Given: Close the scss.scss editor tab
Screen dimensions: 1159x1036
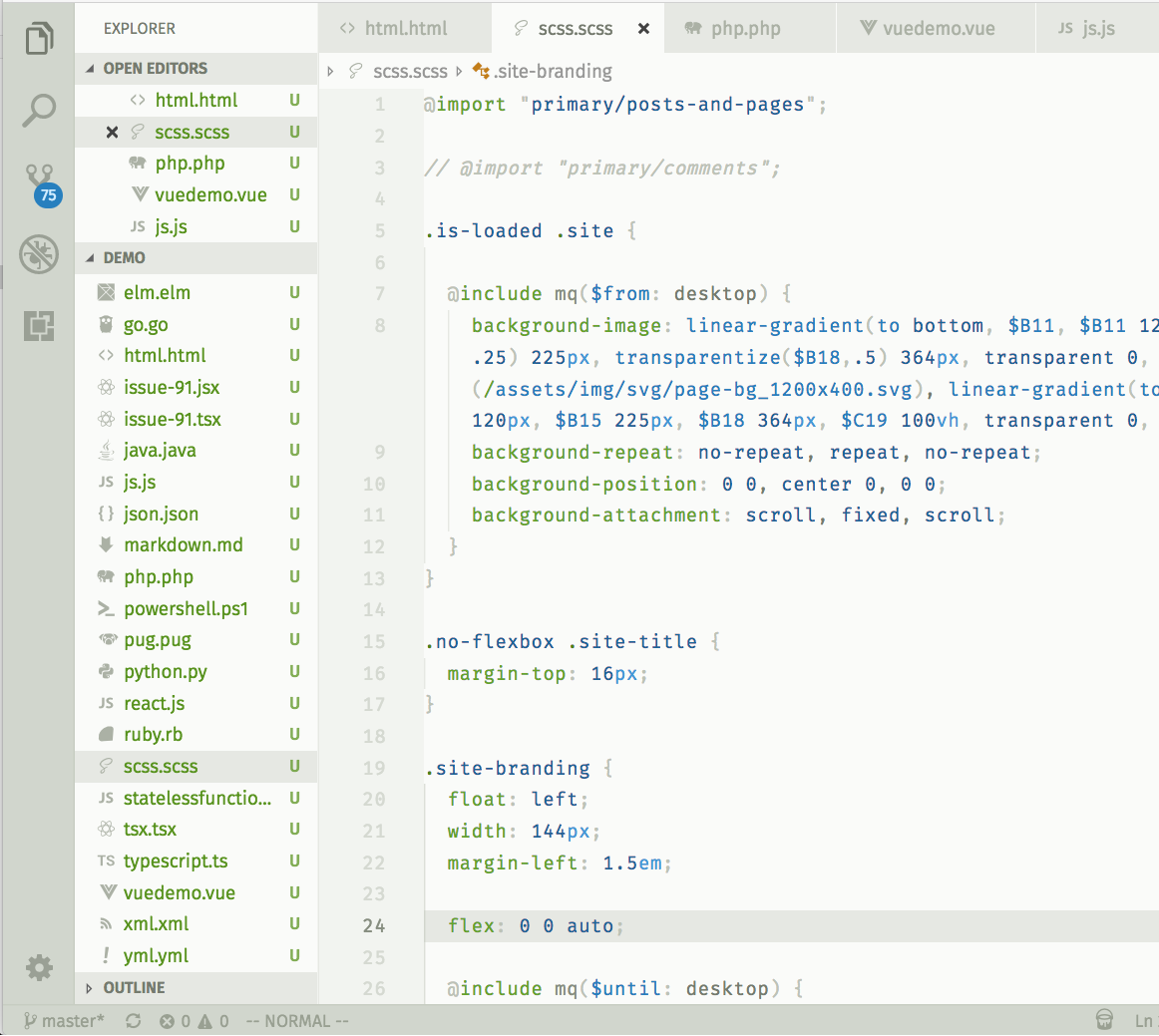Looking at the screenshot, I should coord(643,29).
